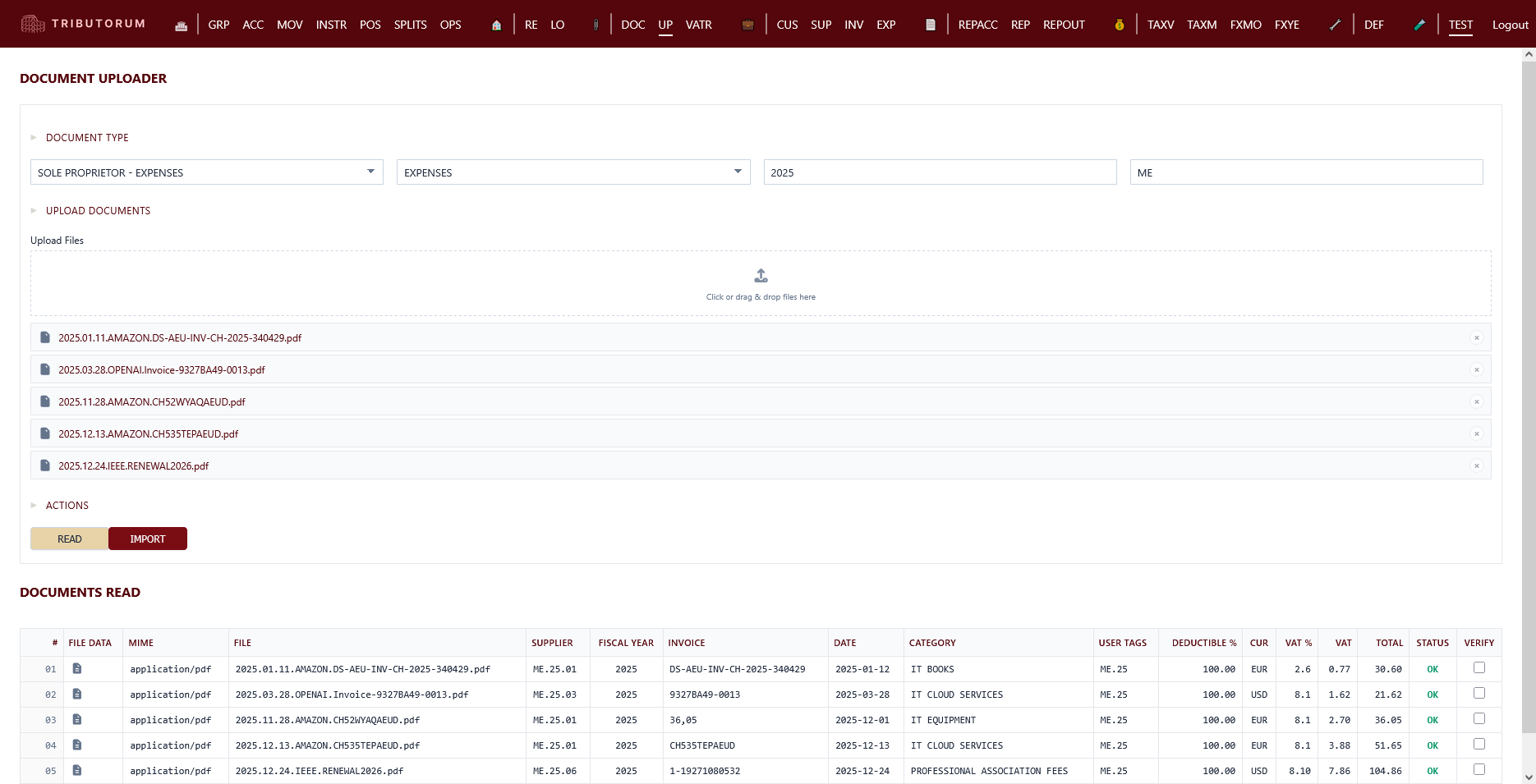Click the vertical page scrollbar
Image resolution: width=1536 pixels, height=784 pixels.
(x=1529, y=397)
